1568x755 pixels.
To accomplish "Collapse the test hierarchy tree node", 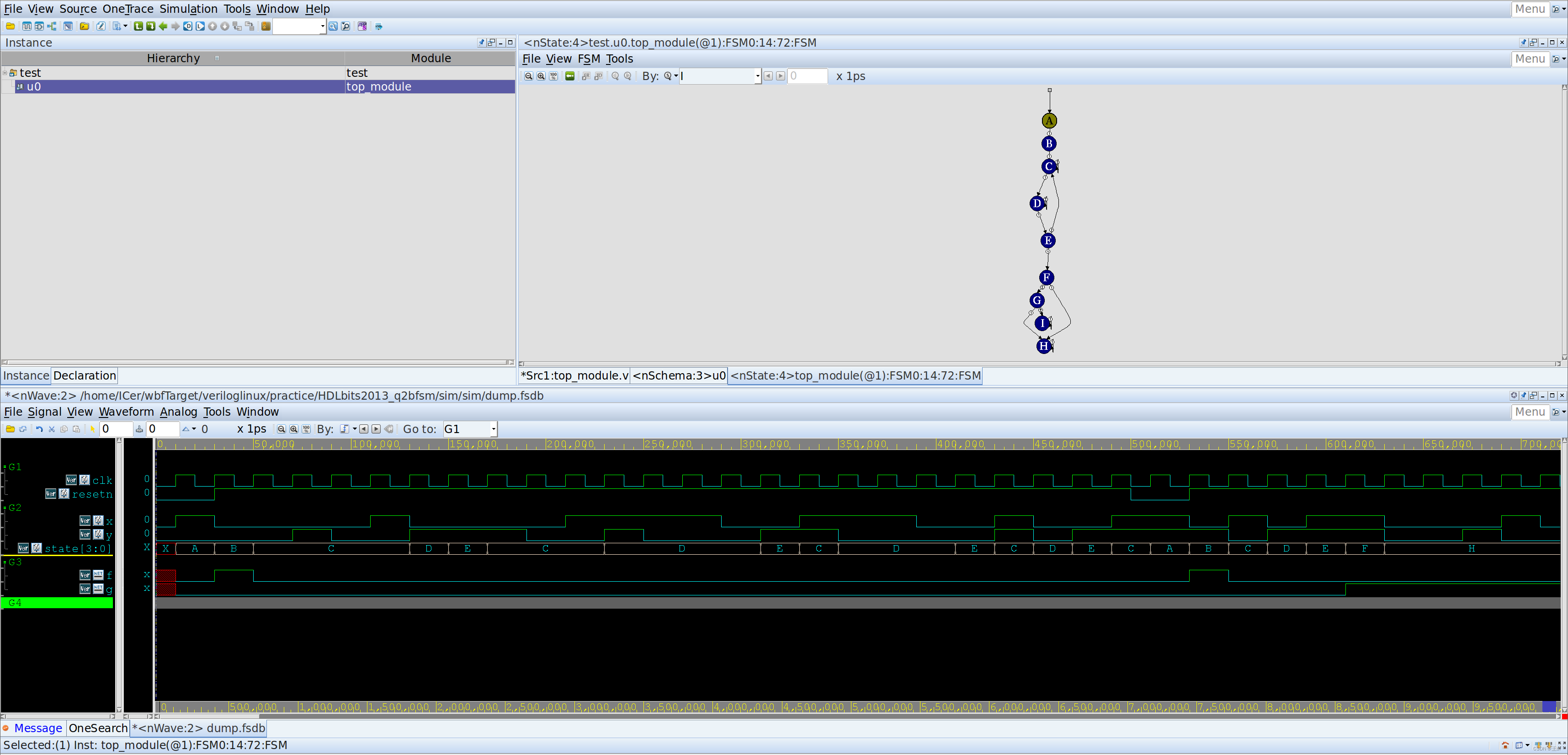I will pos(5,73).
